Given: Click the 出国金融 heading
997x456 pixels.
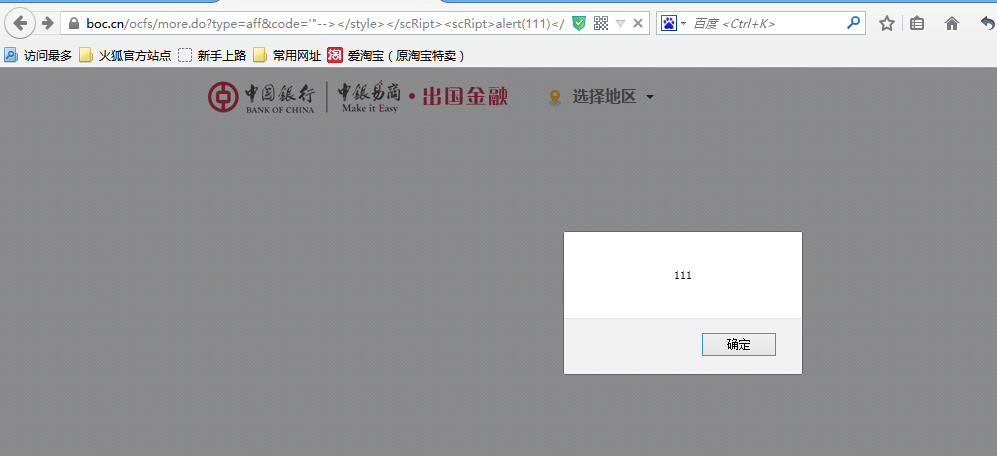Looking at the screenshot, I should (464, 96).
